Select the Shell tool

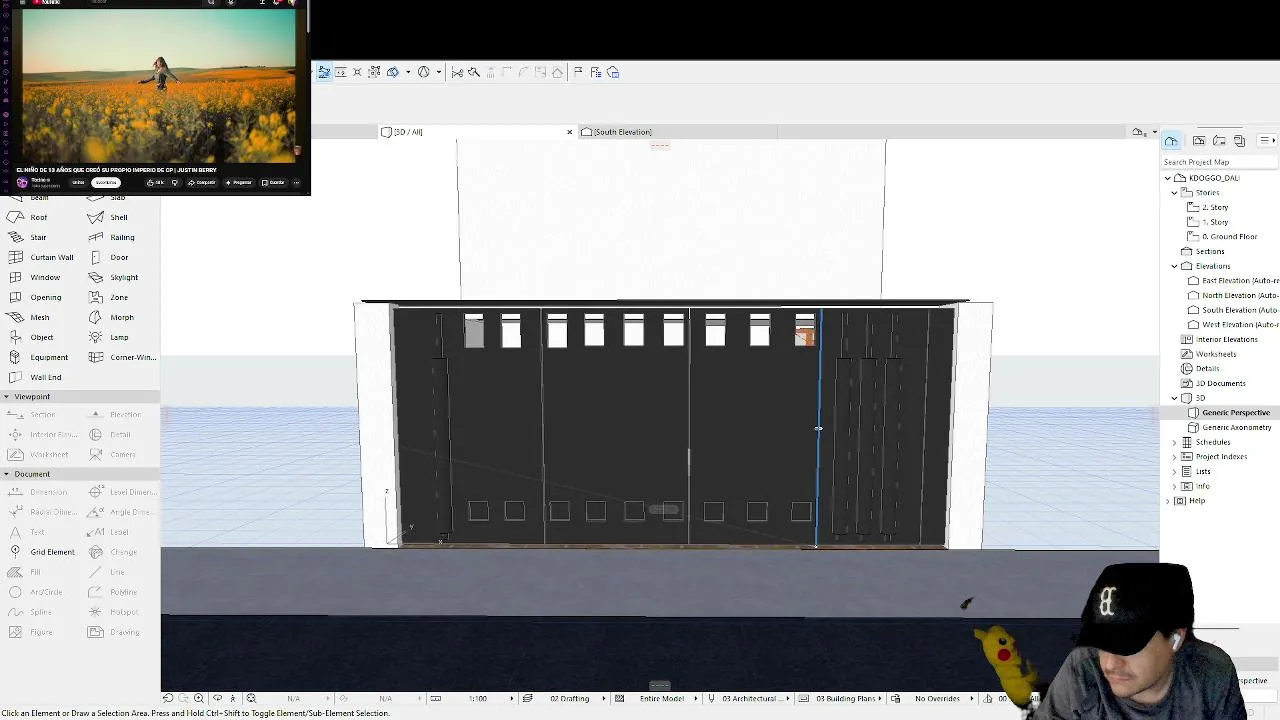coord(109,217)
